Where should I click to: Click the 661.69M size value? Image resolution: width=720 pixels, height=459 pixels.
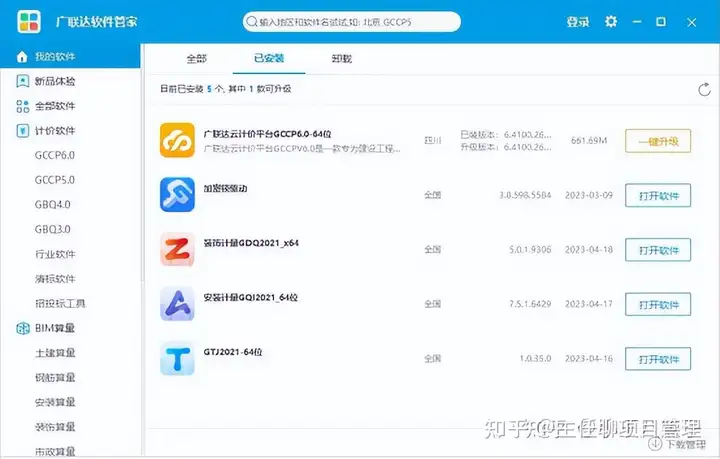pyautogui.click(x=589, y=140)
